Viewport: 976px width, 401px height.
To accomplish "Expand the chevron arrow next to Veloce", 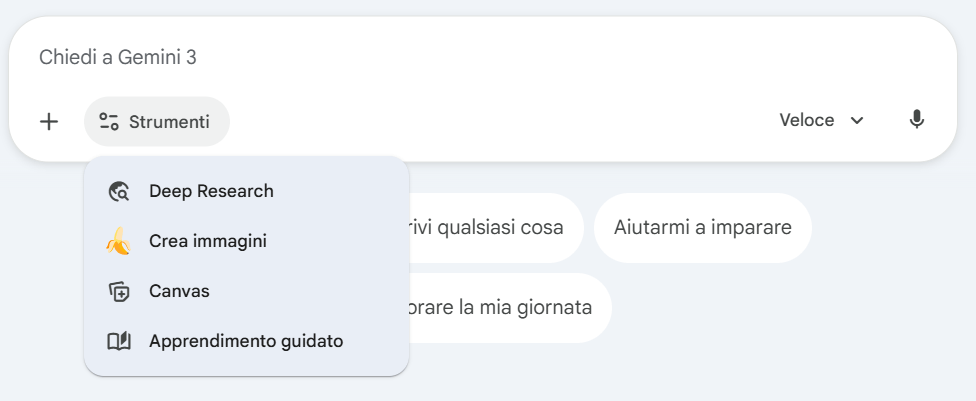I will click(857, 121).
